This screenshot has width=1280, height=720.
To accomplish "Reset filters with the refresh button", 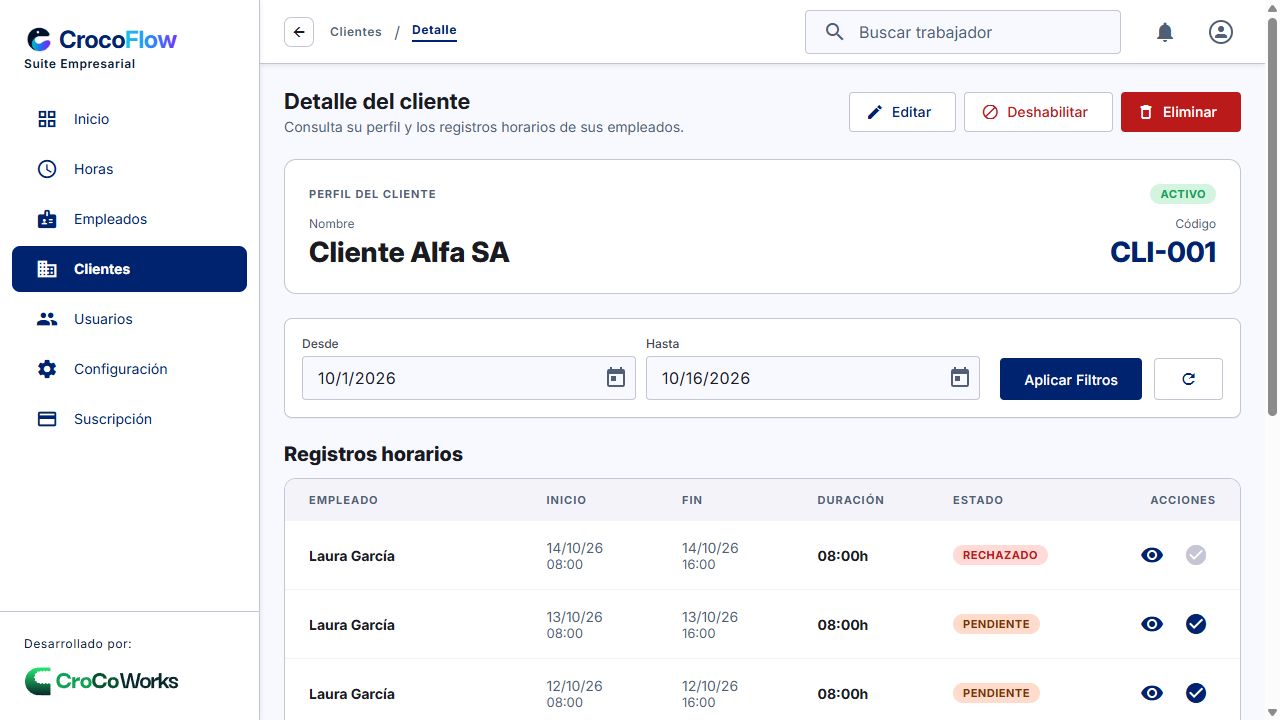I will coord(1188,379).
